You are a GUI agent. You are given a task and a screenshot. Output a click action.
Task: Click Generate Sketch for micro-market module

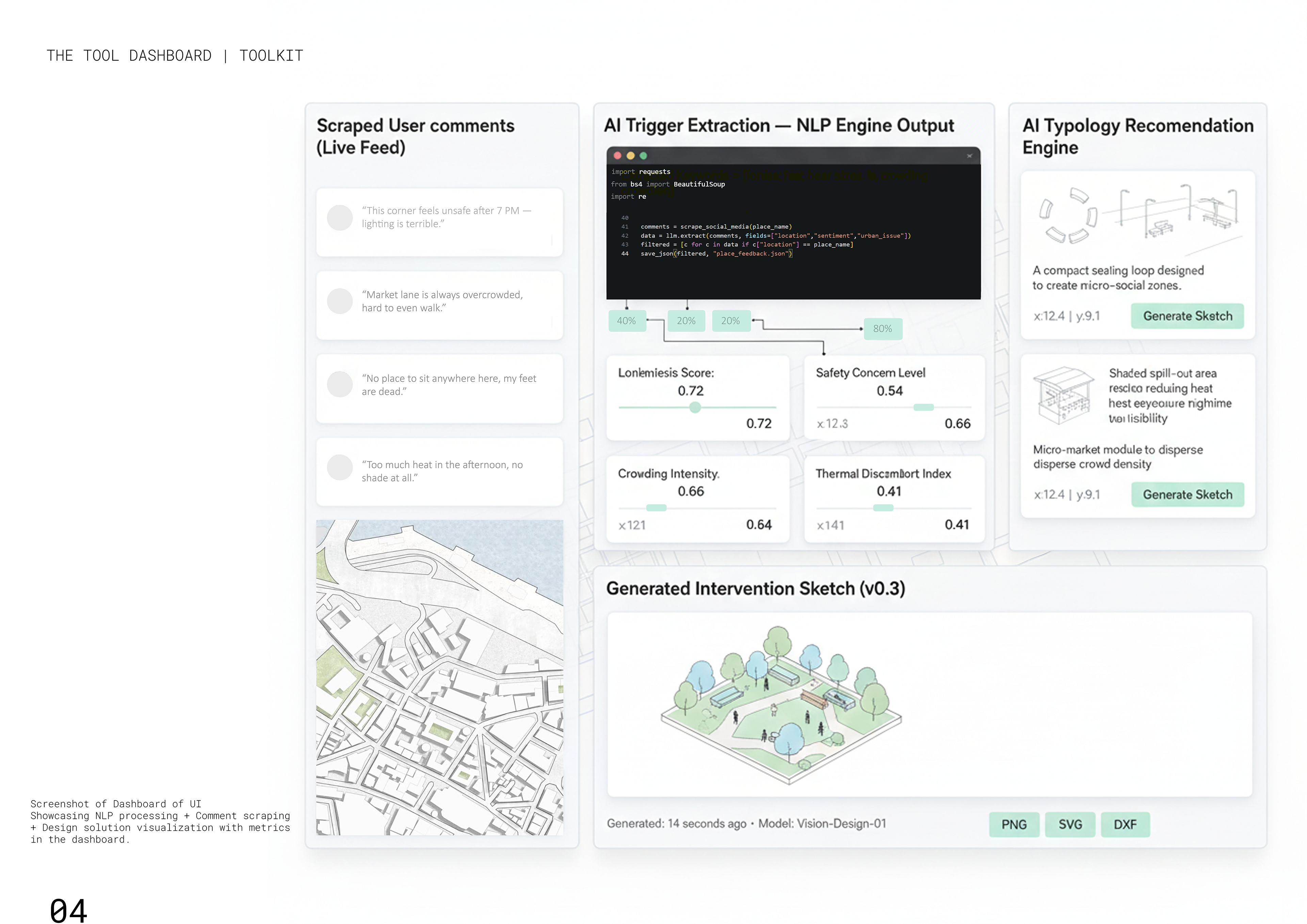tap(1187, 495)
